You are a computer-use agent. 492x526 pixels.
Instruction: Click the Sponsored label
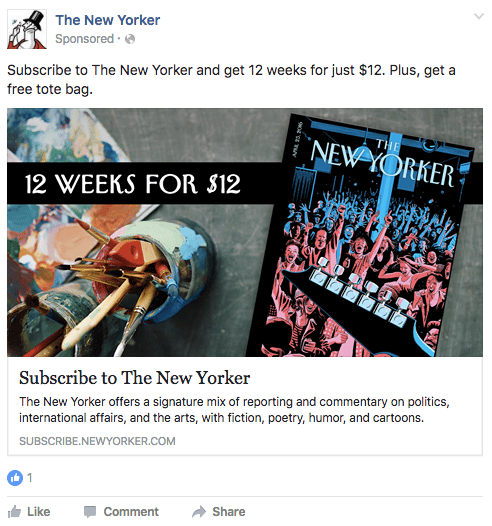point(85,39)
